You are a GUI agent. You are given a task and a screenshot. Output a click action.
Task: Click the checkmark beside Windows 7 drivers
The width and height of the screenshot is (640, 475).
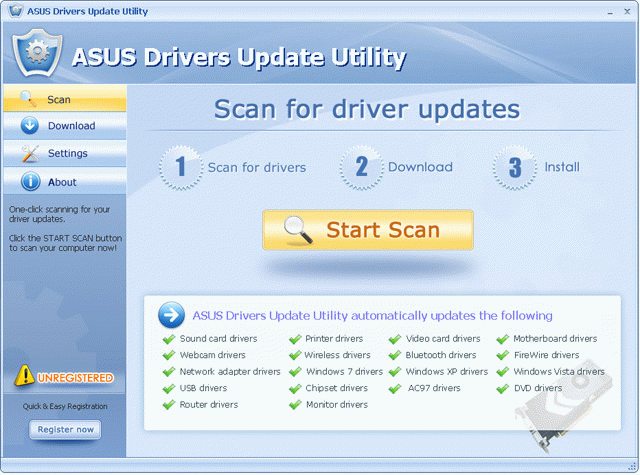pos(295,372)
